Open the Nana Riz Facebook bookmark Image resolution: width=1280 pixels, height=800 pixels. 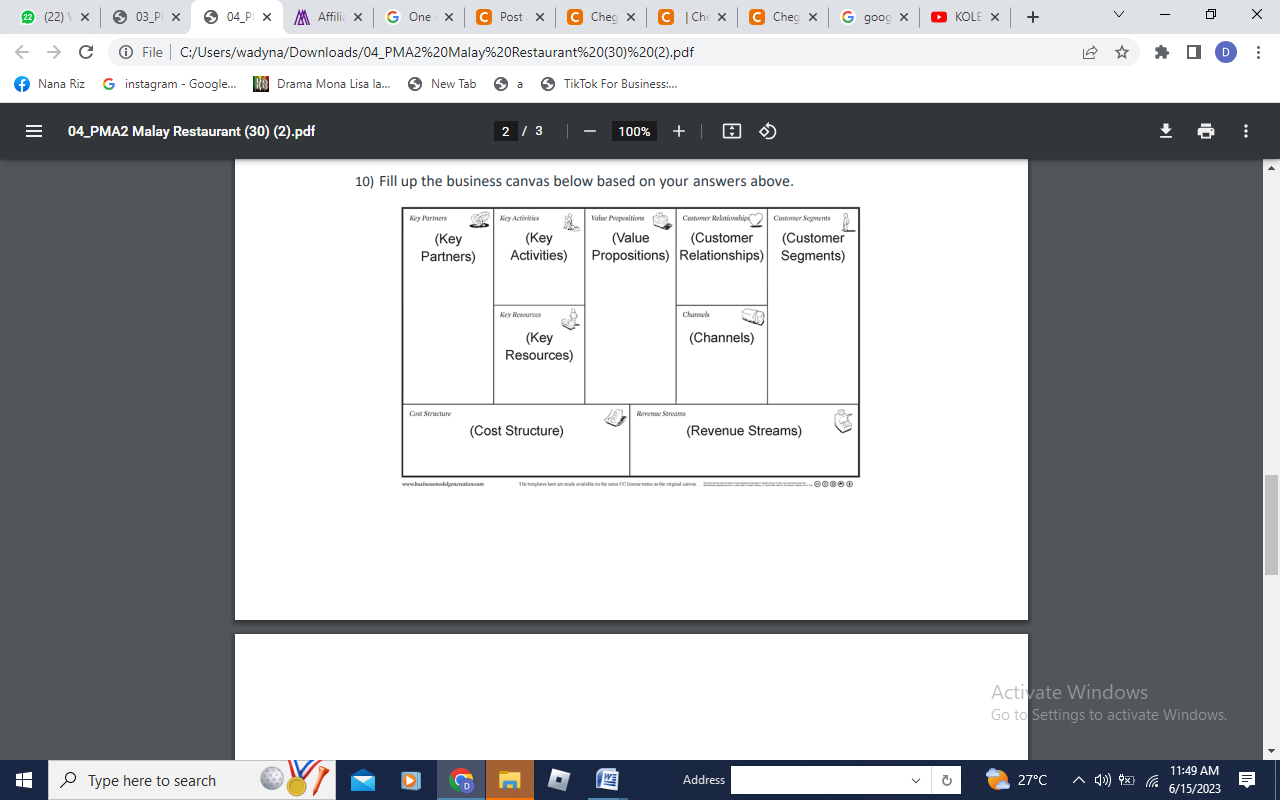50,84
